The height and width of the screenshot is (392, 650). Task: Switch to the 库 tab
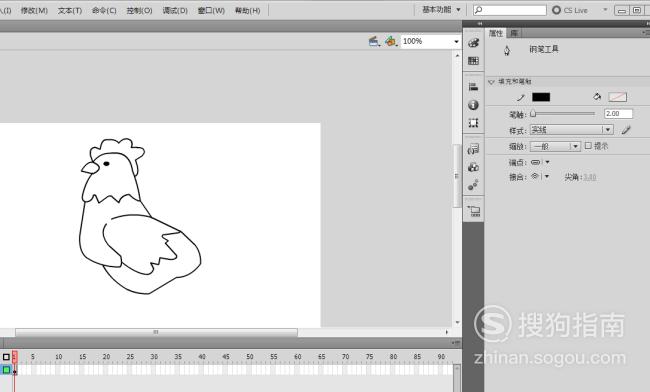click(514, 33)
